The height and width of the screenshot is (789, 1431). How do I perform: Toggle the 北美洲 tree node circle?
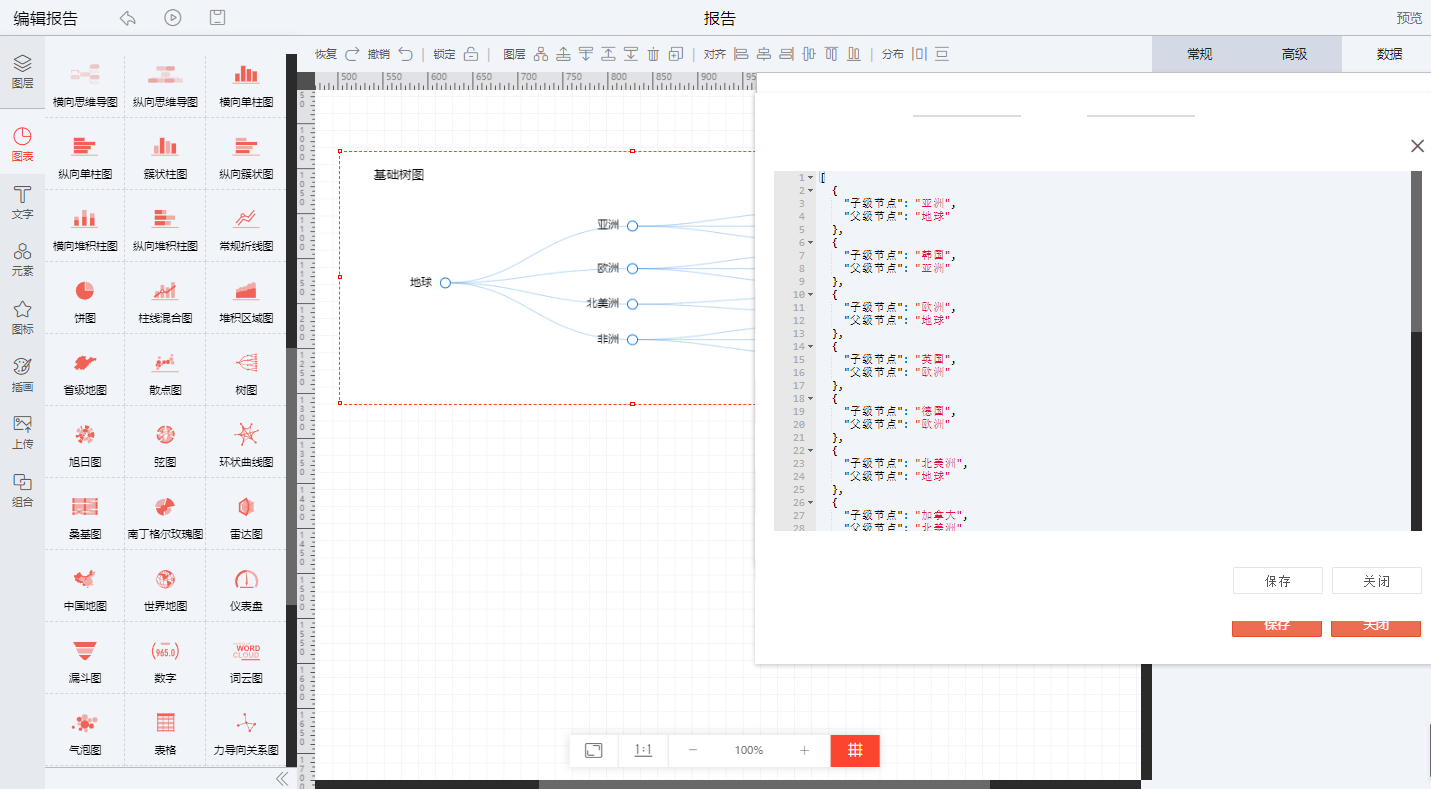tap(632, 304)
